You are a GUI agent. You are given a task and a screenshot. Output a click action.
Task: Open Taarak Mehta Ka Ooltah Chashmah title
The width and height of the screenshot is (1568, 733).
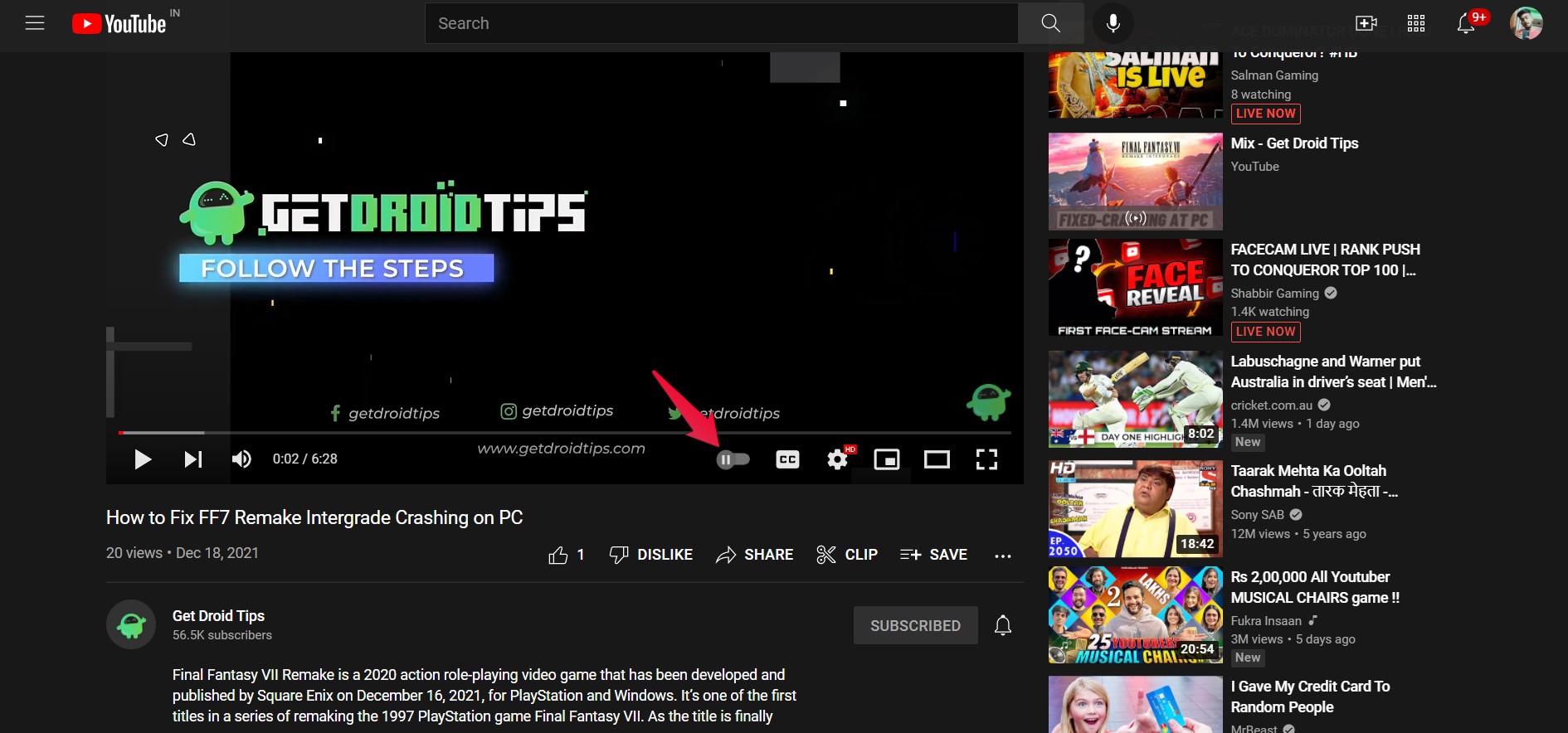(x=1314, y=481)
